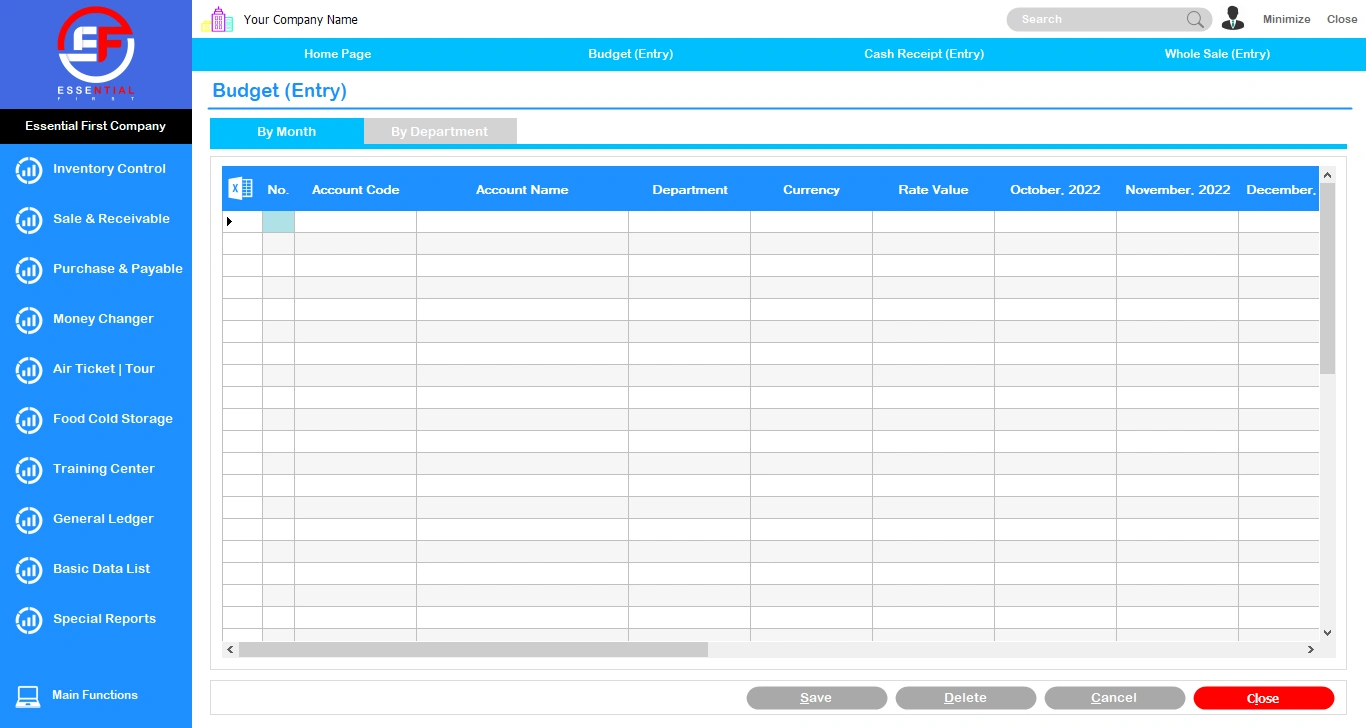Click the Excel export icon in grid header
1366x728 pixels.
[241, 188]
